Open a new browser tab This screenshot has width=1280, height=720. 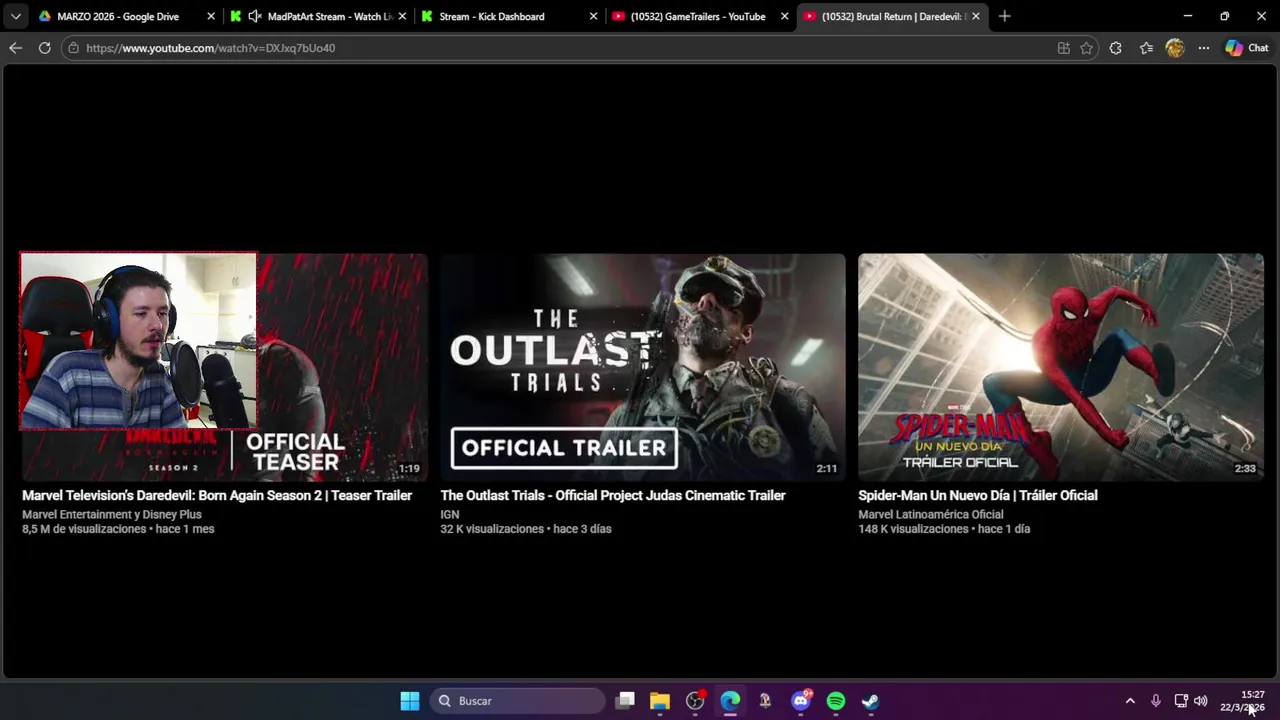click(1005, 16)
